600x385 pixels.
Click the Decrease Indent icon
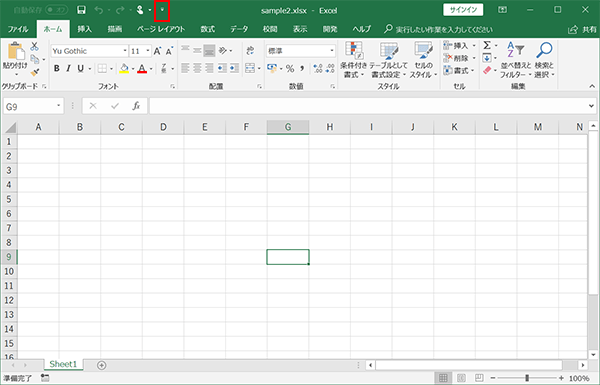(222, 69)
